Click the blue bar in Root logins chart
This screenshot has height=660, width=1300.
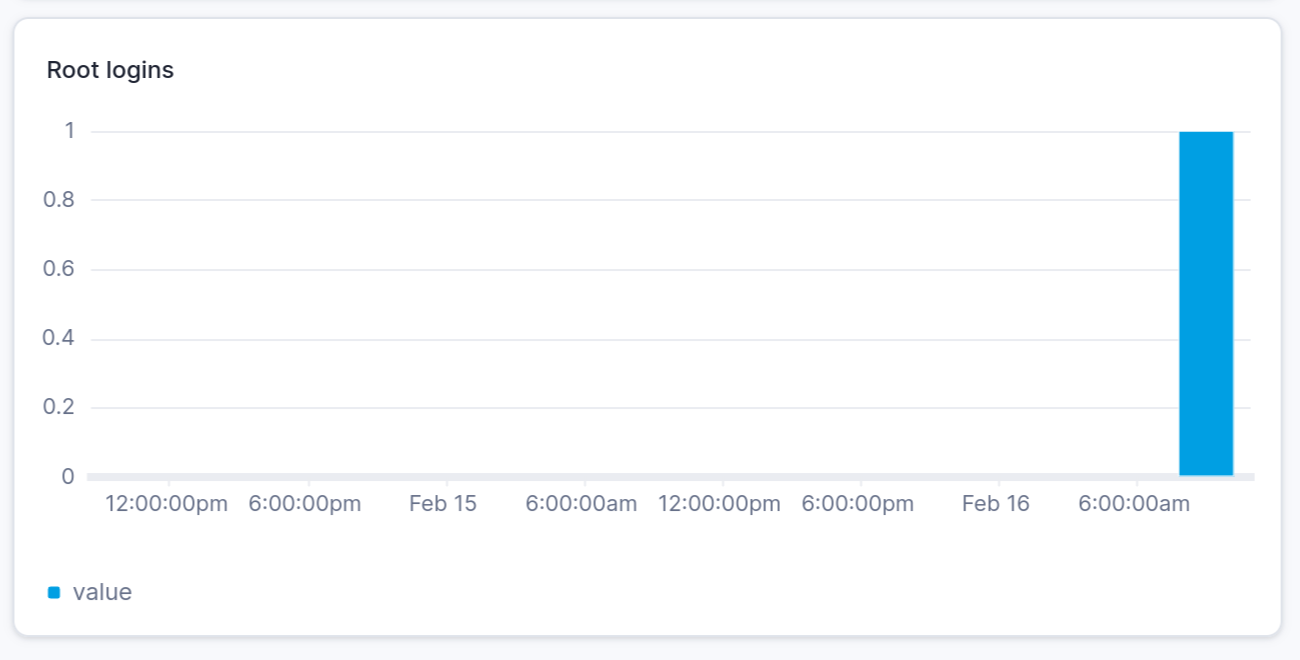[x=1206, y=304]
